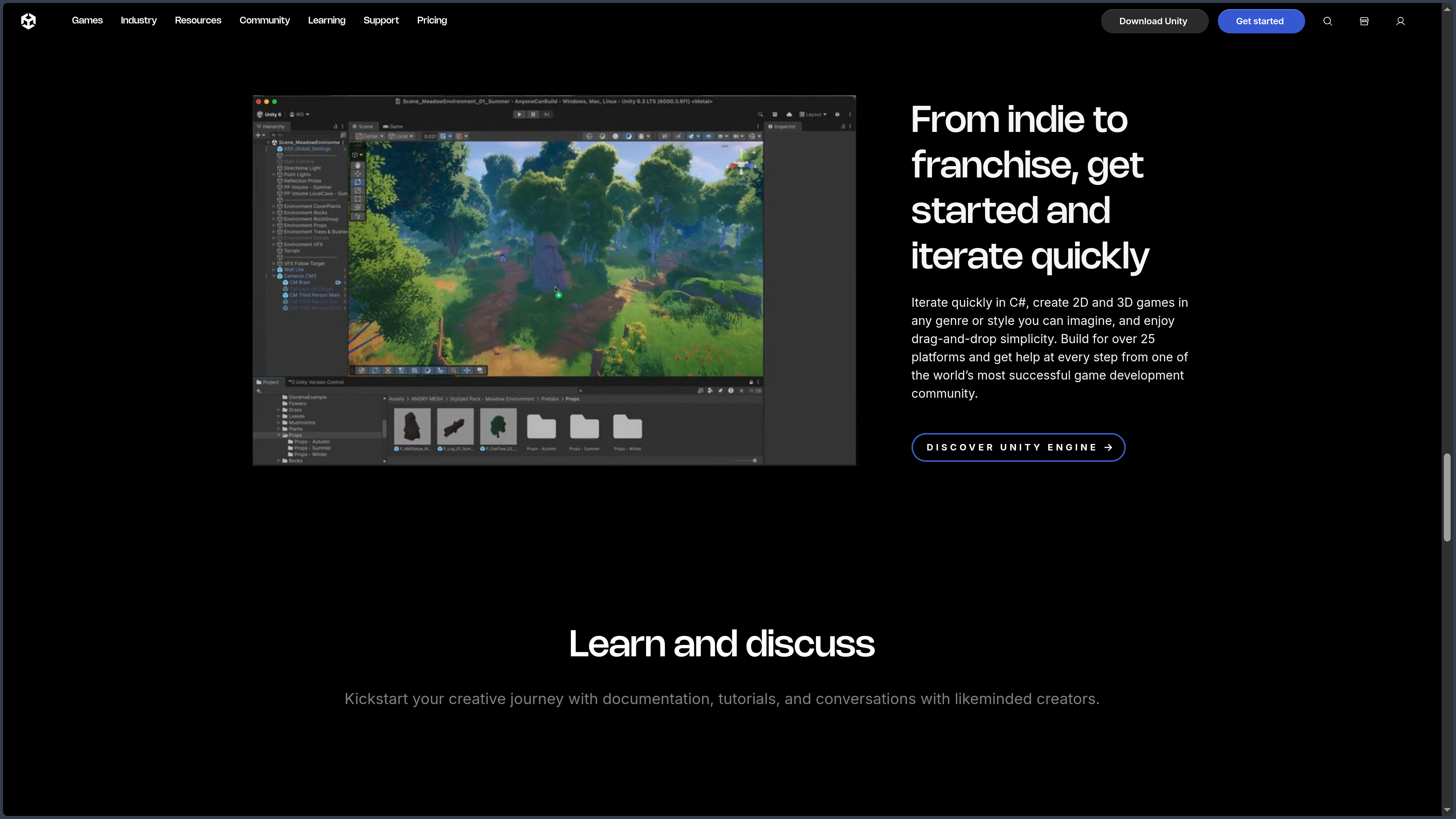Select the Transform tool in Scene overlay
Screen dimensions: 1456x819
click(x=358, y=207)
